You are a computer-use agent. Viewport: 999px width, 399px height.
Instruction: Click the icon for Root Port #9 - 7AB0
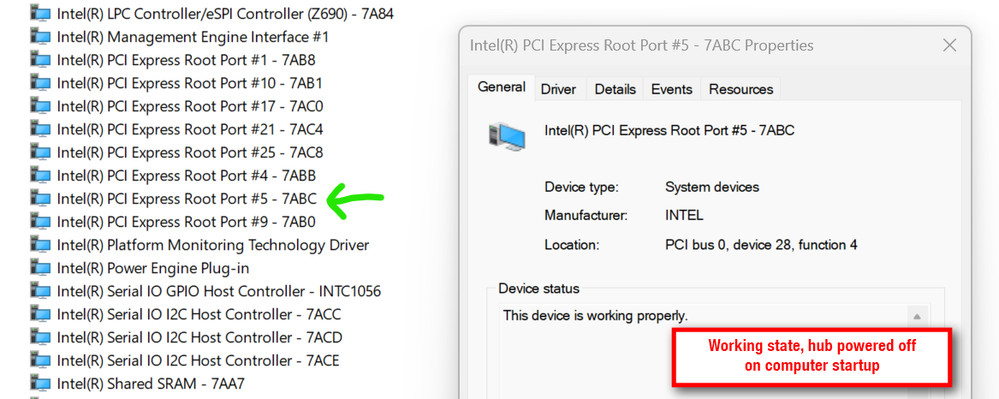tap(40, 222)
